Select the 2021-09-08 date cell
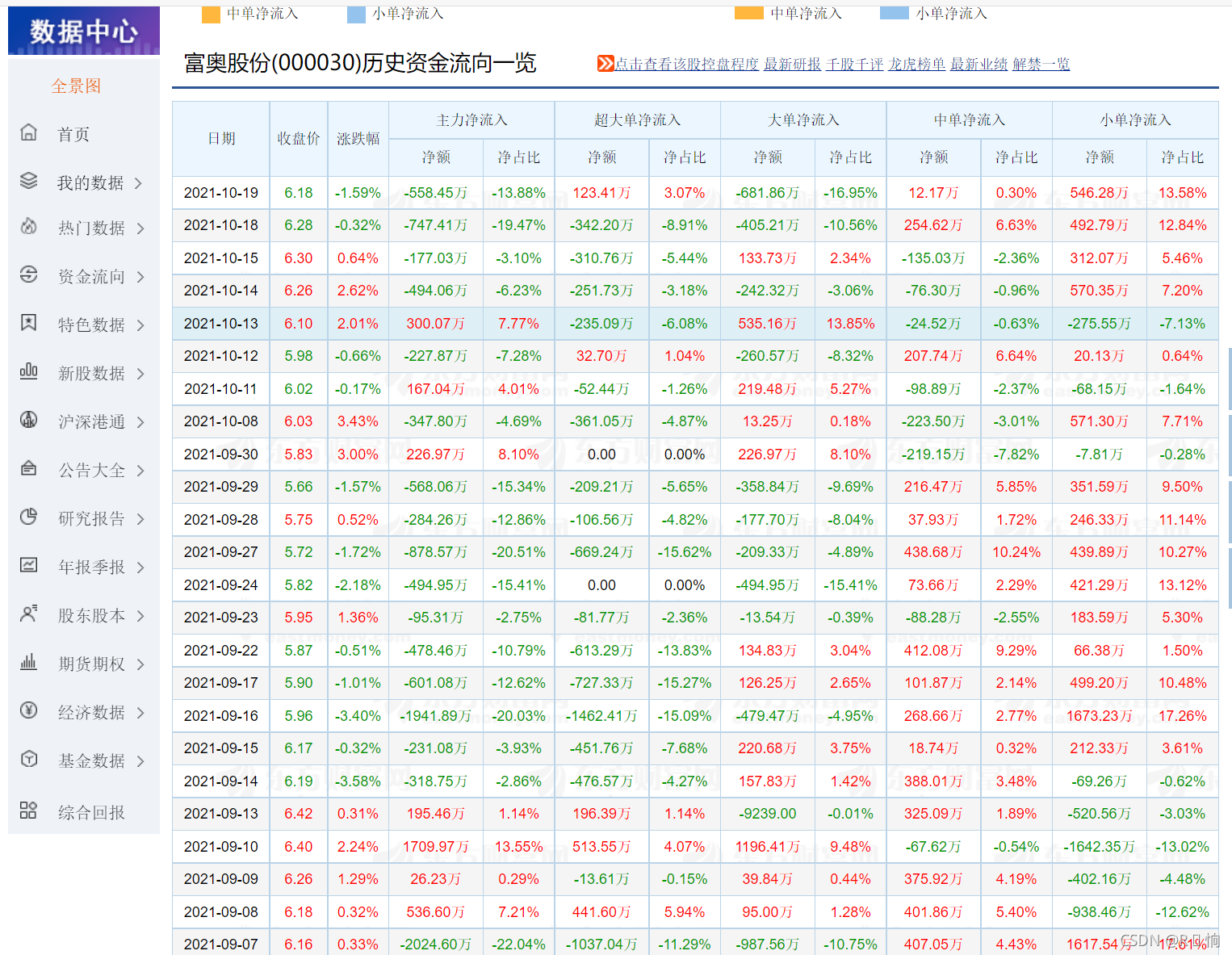 (221, 912)
